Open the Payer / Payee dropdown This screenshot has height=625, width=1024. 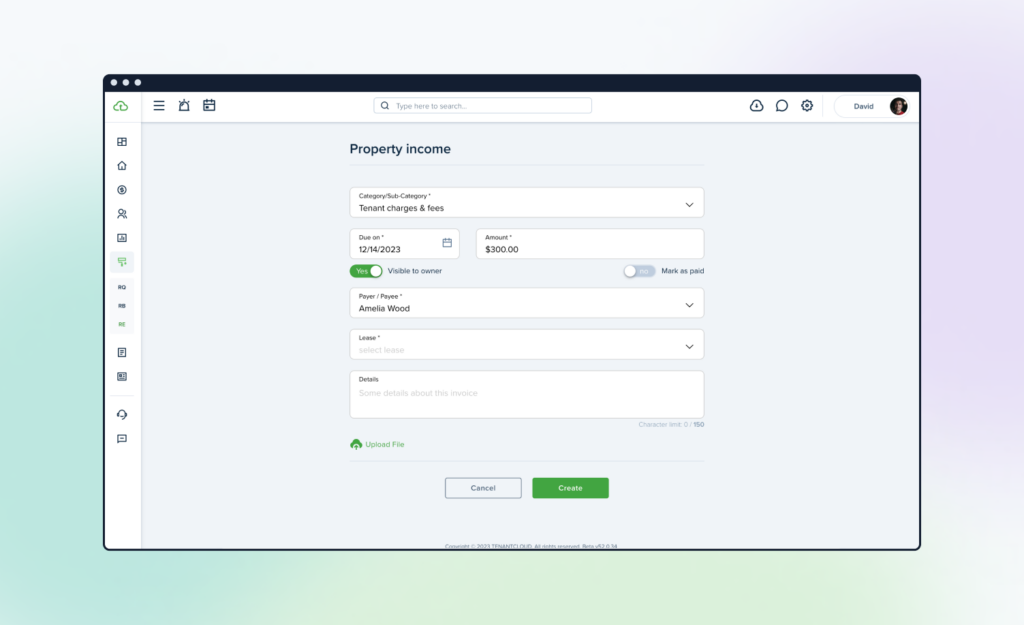[526, 303]
